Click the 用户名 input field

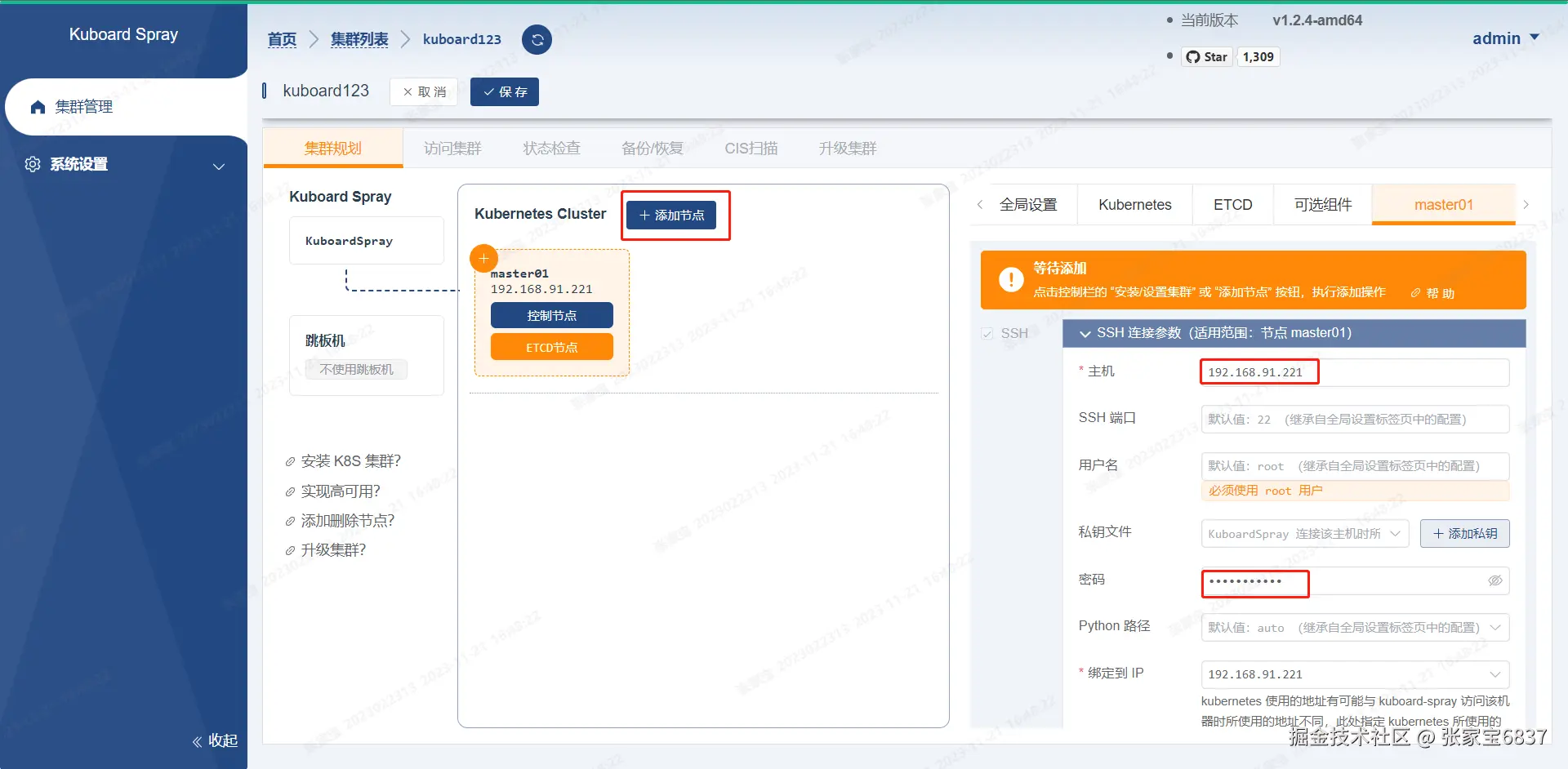tap(1355, 466)
